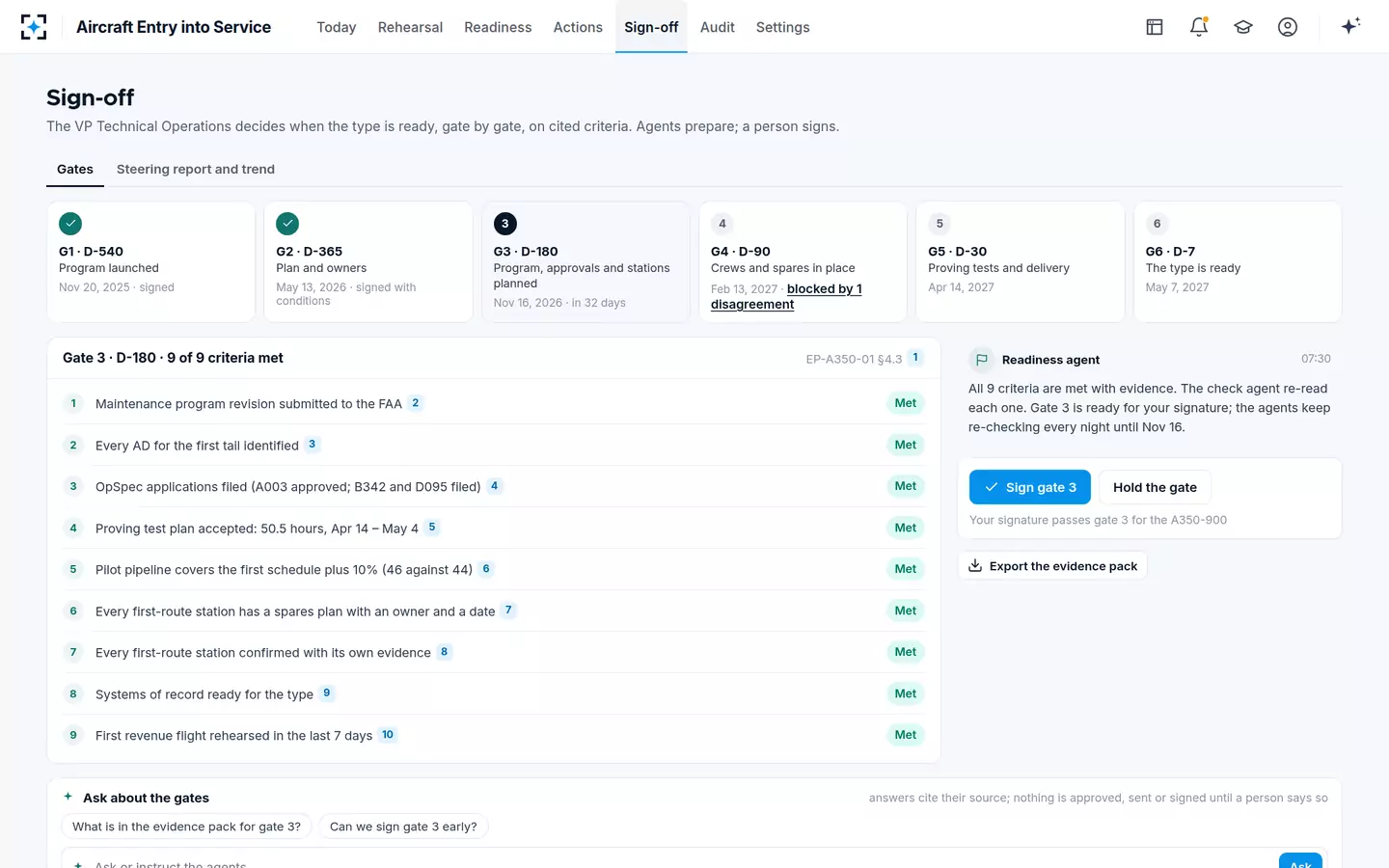The image size is (1389, 868).
Task: Open the Audit tab
Action: click(x=718, y=27)
